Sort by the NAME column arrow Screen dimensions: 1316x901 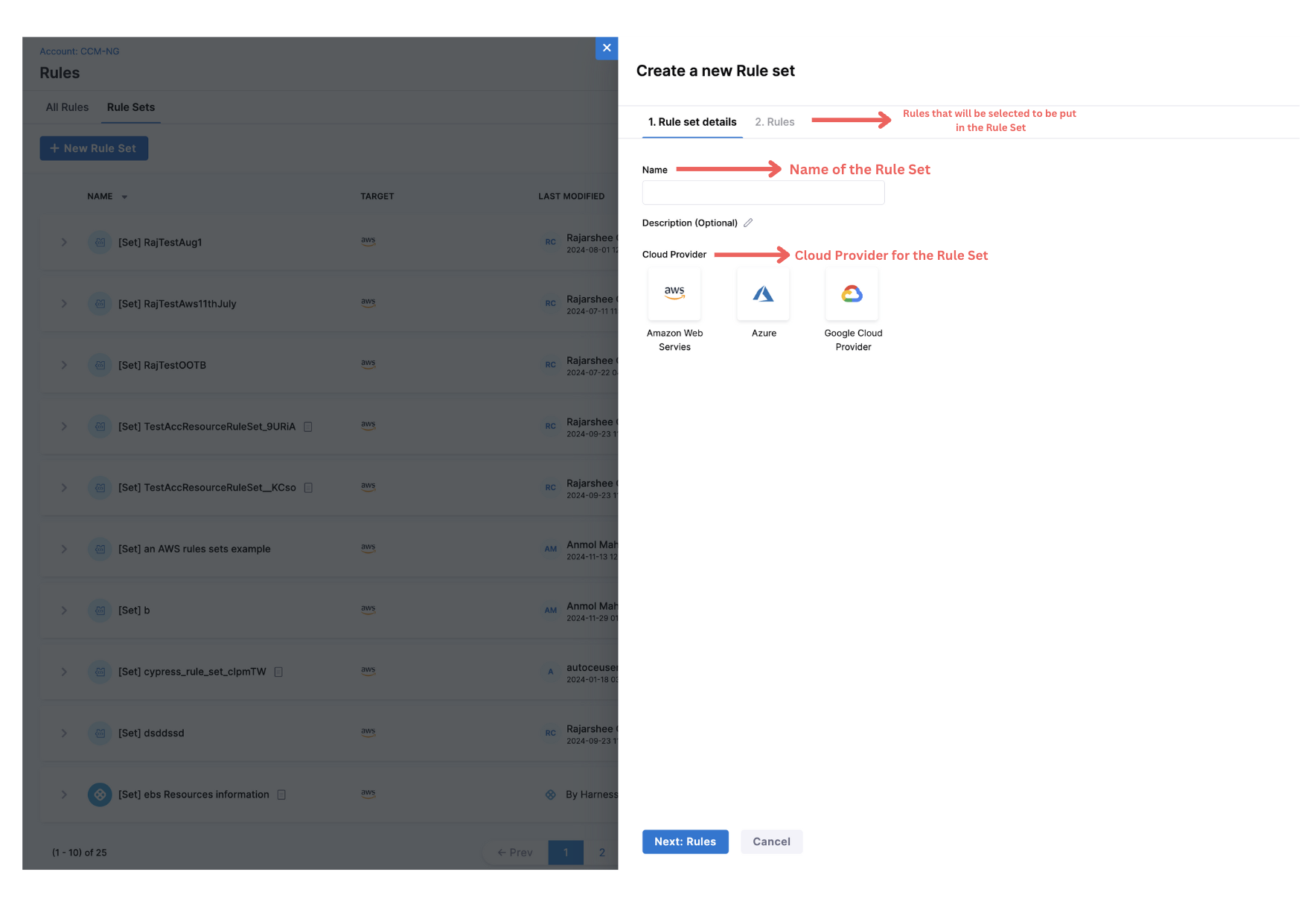(124, 197)
